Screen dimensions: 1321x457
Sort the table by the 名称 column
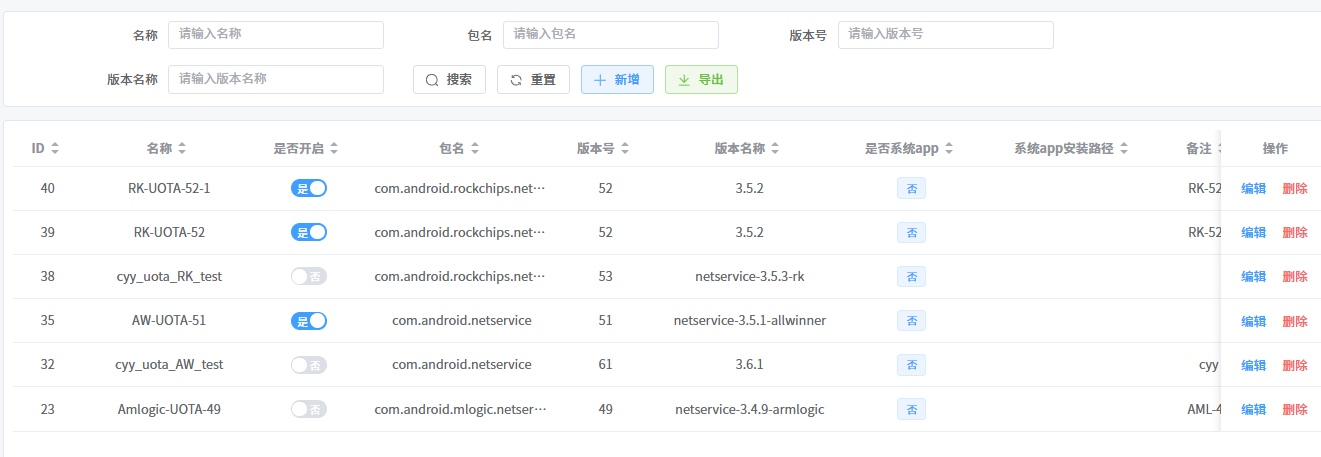182,148
